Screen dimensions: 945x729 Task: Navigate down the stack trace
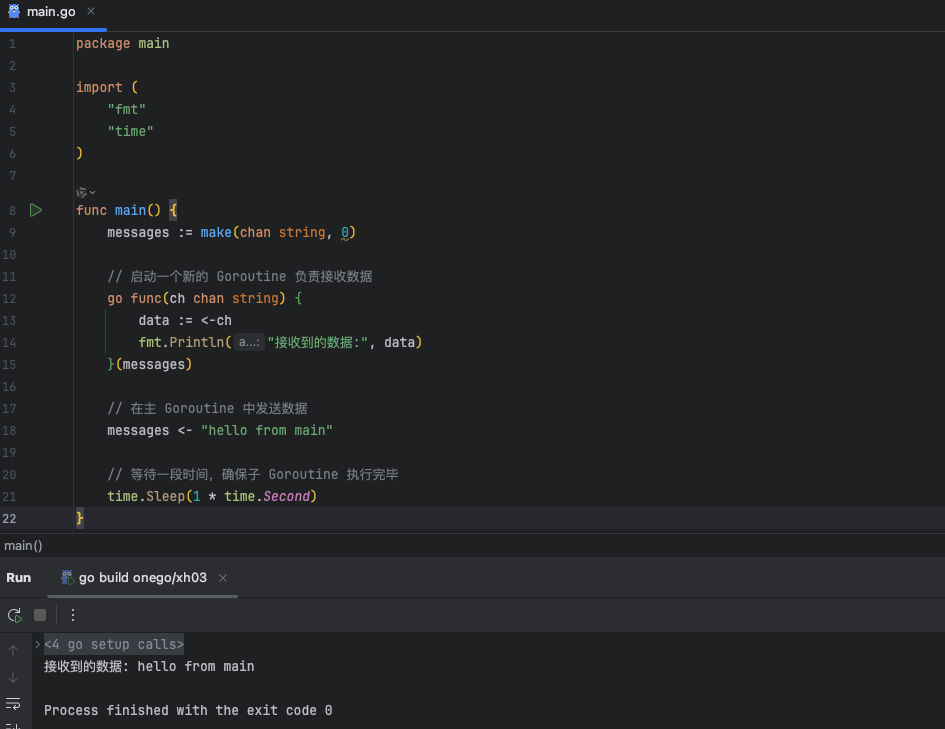coord(13,677)
